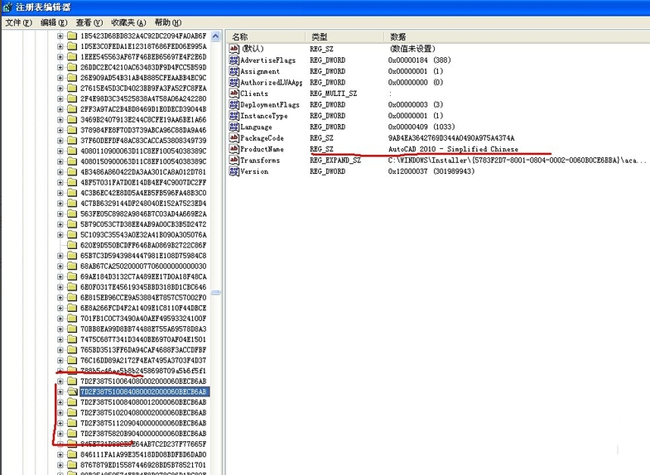Screen dimensions: 650x475
Task: Expand the 1EEE545563AF... registry key
Action: 61,57
